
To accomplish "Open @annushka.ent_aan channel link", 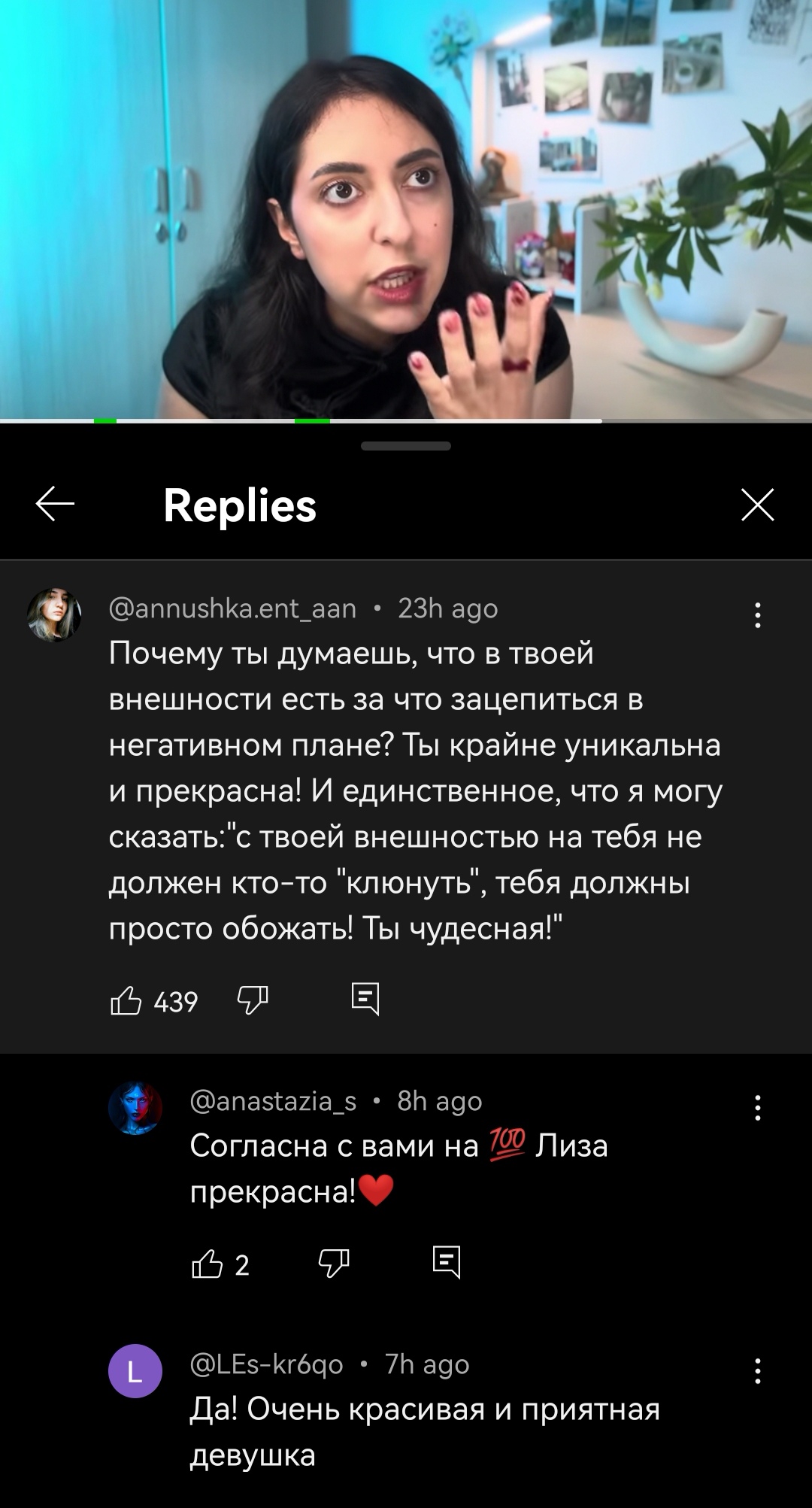I will pyautogui.click(x=233, y=608).
